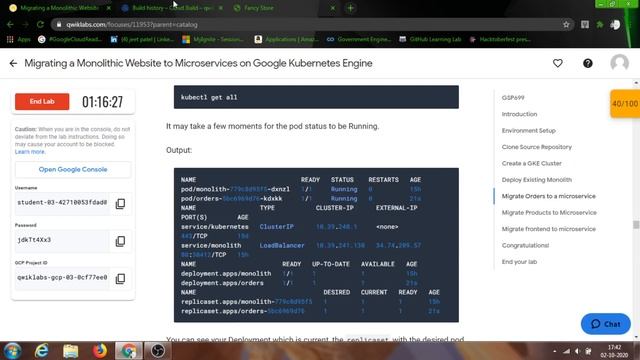Click Open Google Console button
640x360 pixels.
tap(73, 169)
